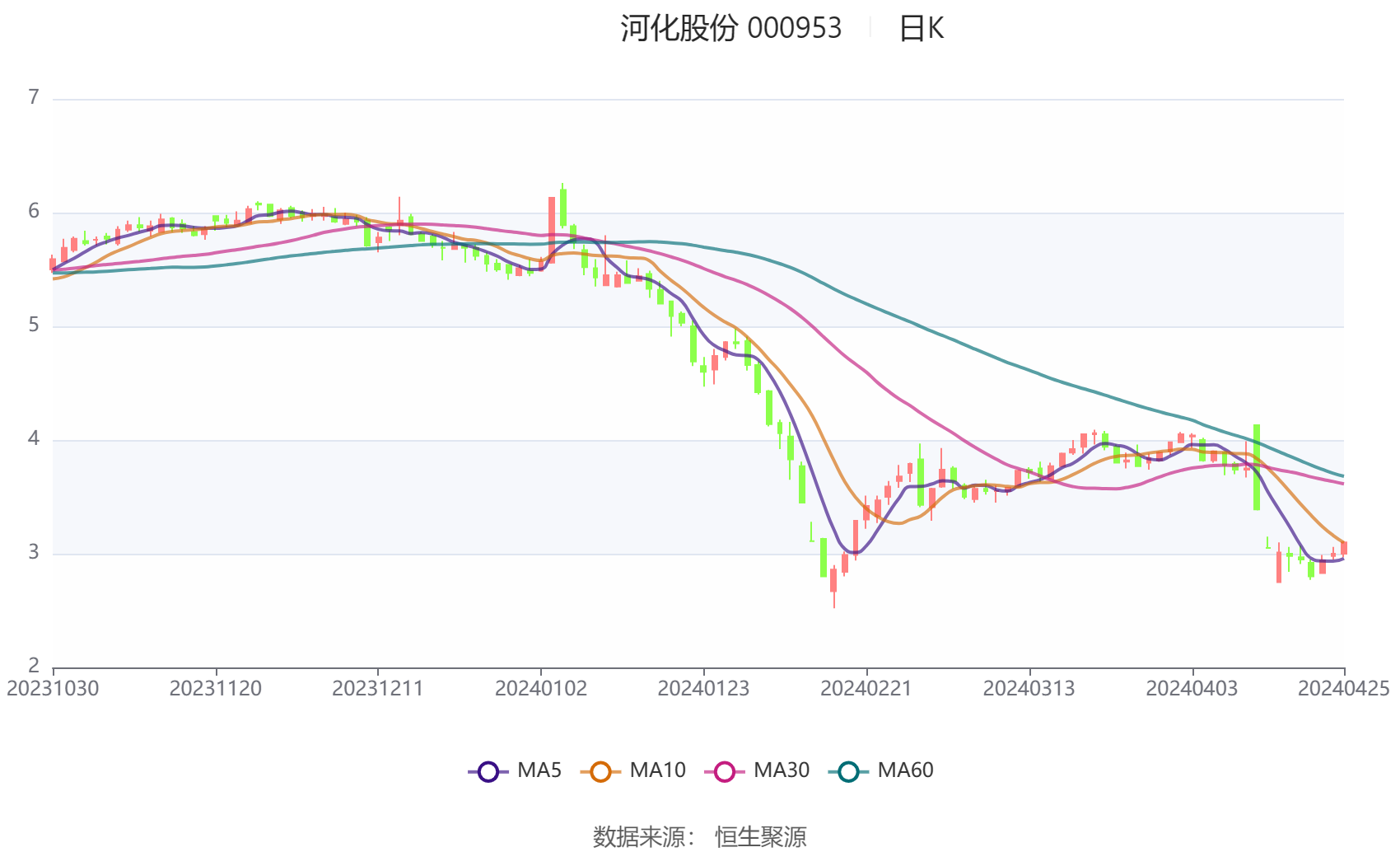This screenshot has width=1400, height=852.
Task: Click y-axis value label 7
Action: point(34,98)
